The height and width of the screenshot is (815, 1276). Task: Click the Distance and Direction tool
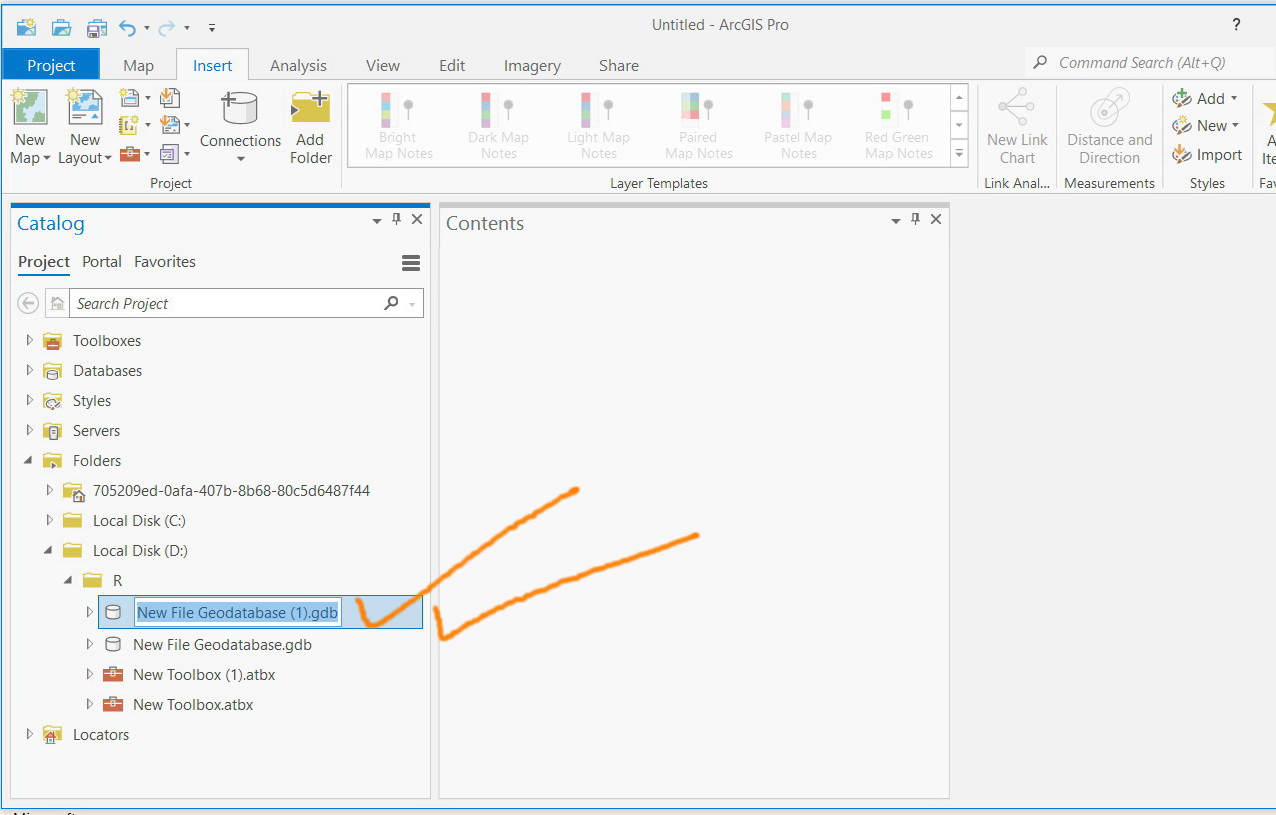[x=1109, y=127]
